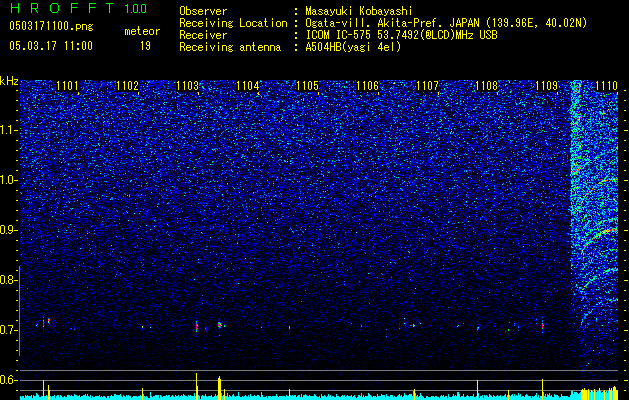
Task: Click the version number 1.0.0
Action: [x=136, y=8]
